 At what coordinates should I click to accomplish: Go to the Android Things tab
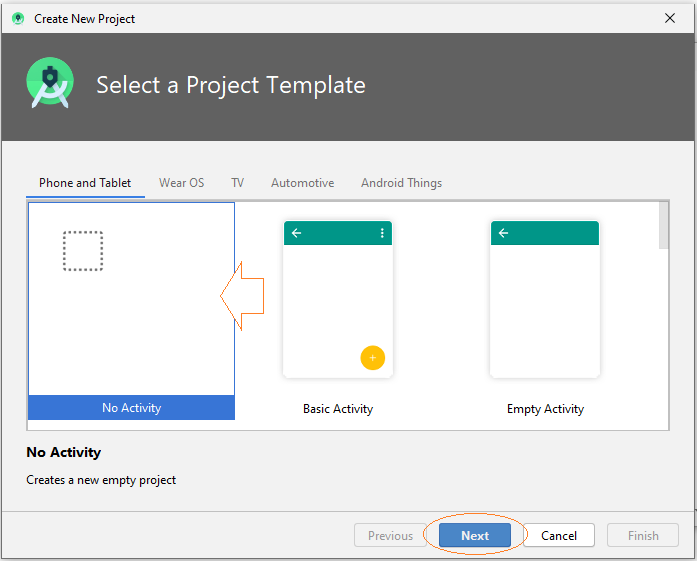click(401, 183)
